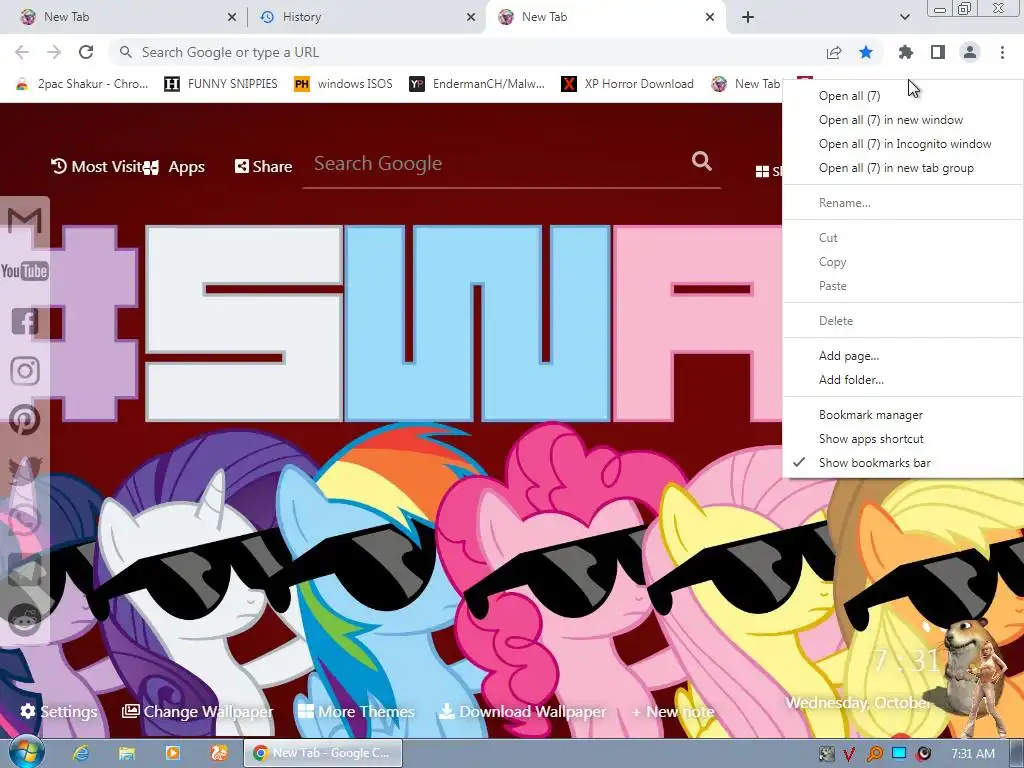Click the magnifier search icon on page

pos(701,161)
